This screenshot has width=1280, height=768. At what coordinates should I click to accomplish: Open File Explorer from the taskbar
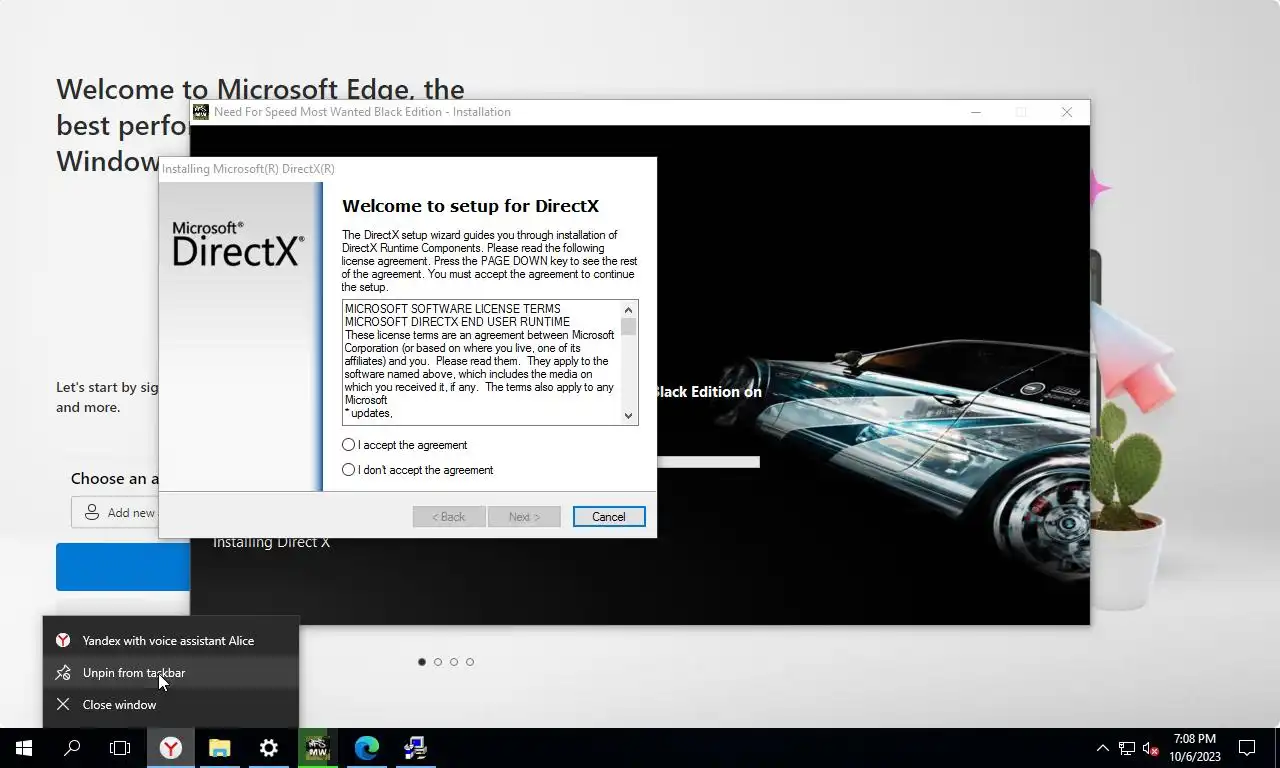click(x=220, y=748)
